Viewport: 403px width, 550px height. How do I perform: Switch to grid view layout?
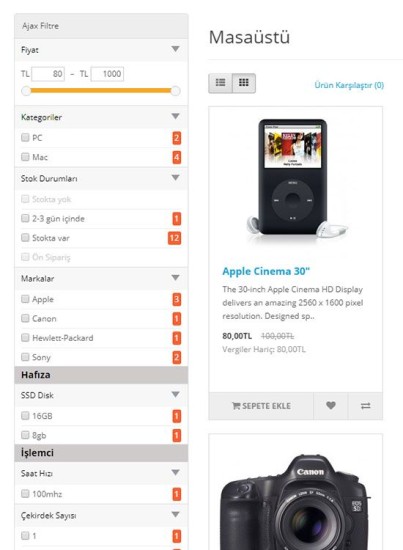pos(244,83)
